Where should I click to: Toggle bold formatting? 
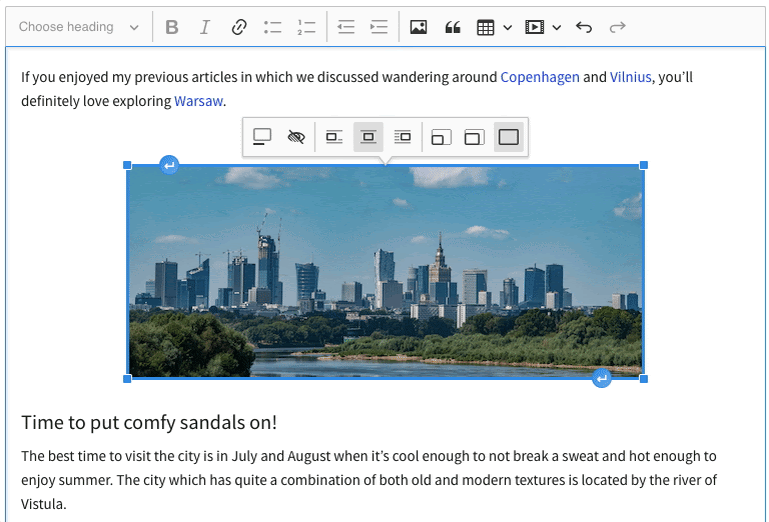pos(172,27)
